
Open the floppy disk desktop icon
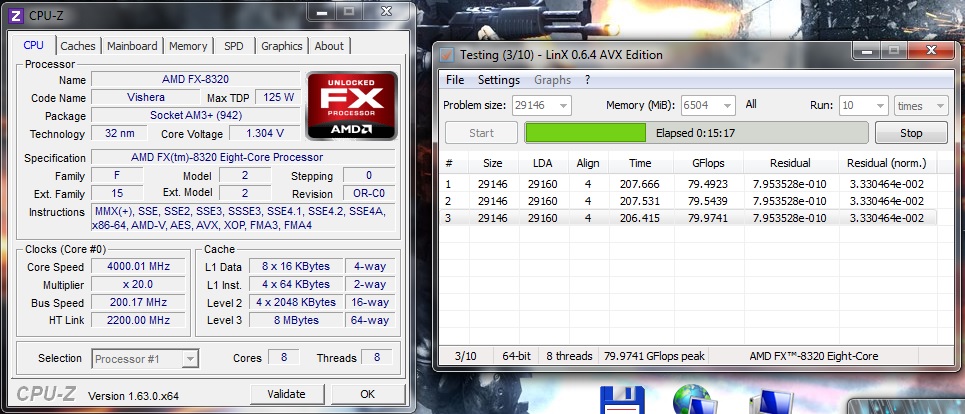coord(622,400)
